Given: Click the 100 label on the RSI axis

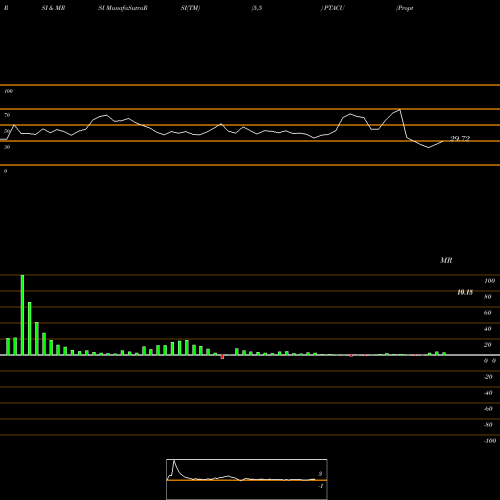Looking at the screenshot, I should [8, 91].
